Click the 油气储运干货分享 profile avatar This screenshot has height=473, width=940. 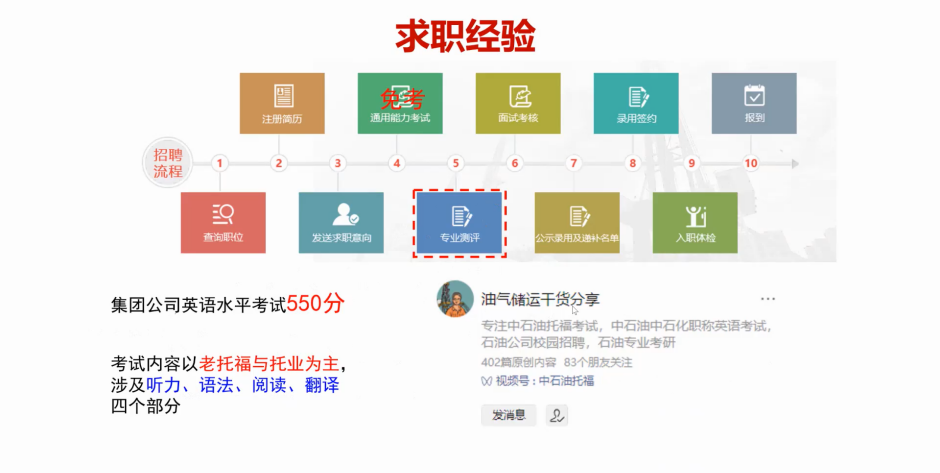tap(455, 299)
